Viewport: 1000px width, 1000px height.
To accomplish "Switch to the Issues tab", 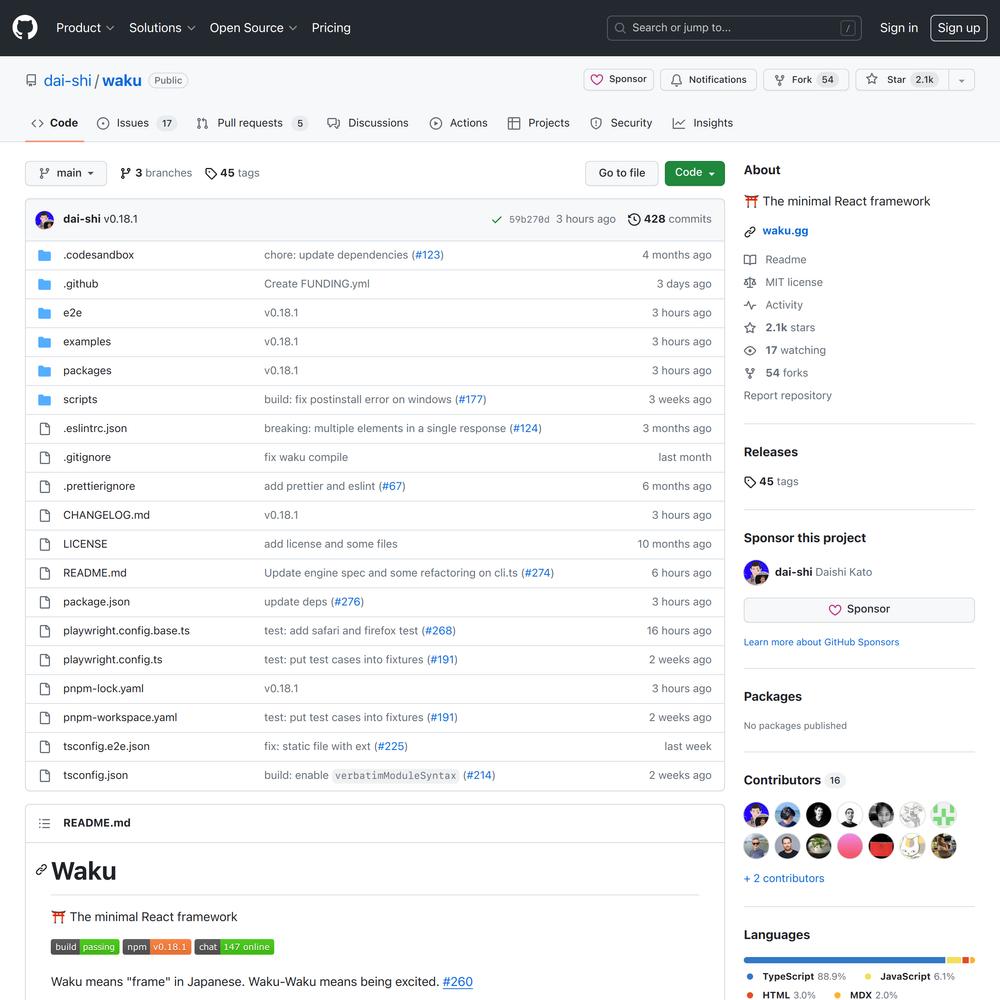I will coord(136,123).
